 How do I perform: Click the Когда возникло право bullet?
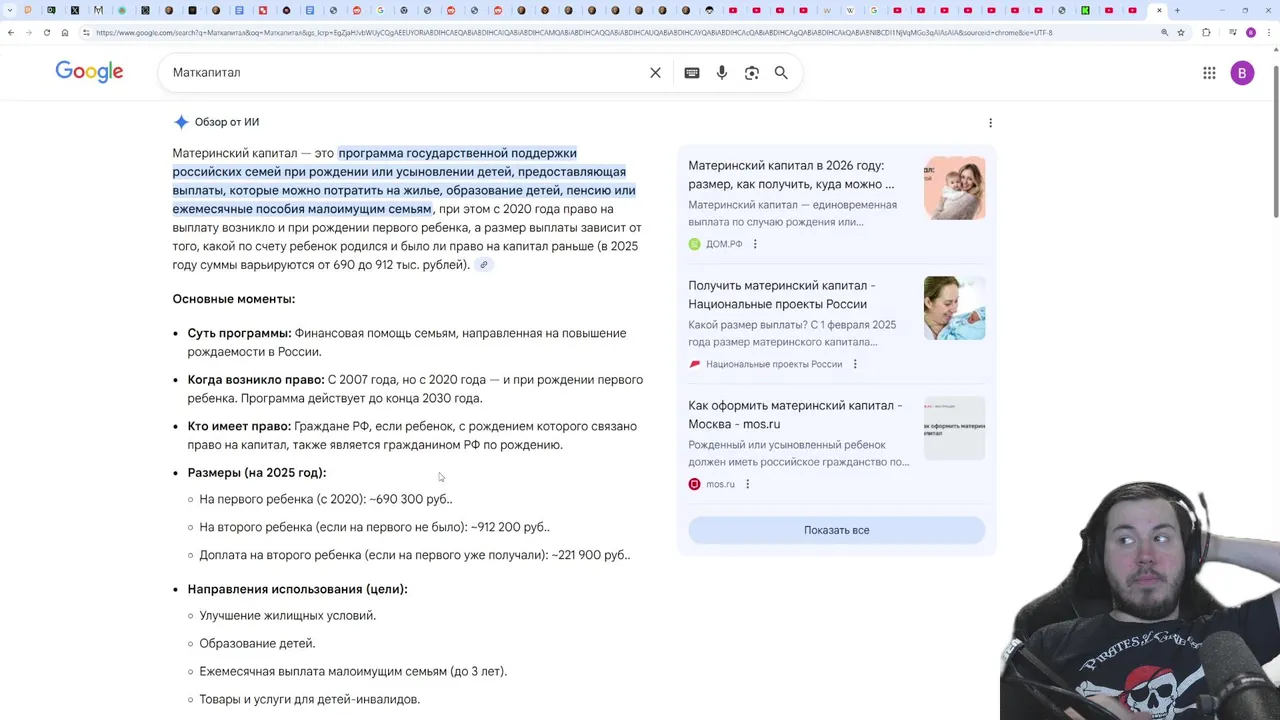(415, 389)
